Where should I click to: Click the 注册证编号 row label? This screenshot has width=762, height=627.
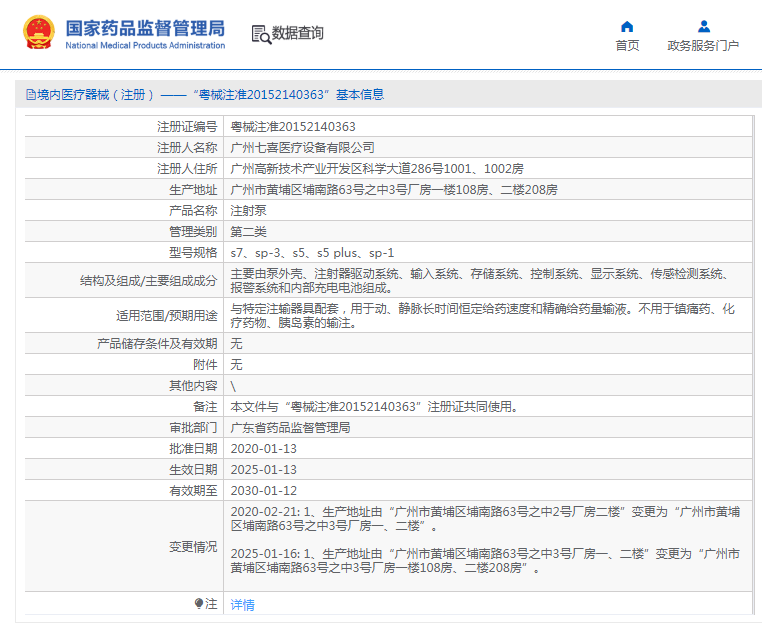coord(187,127)
